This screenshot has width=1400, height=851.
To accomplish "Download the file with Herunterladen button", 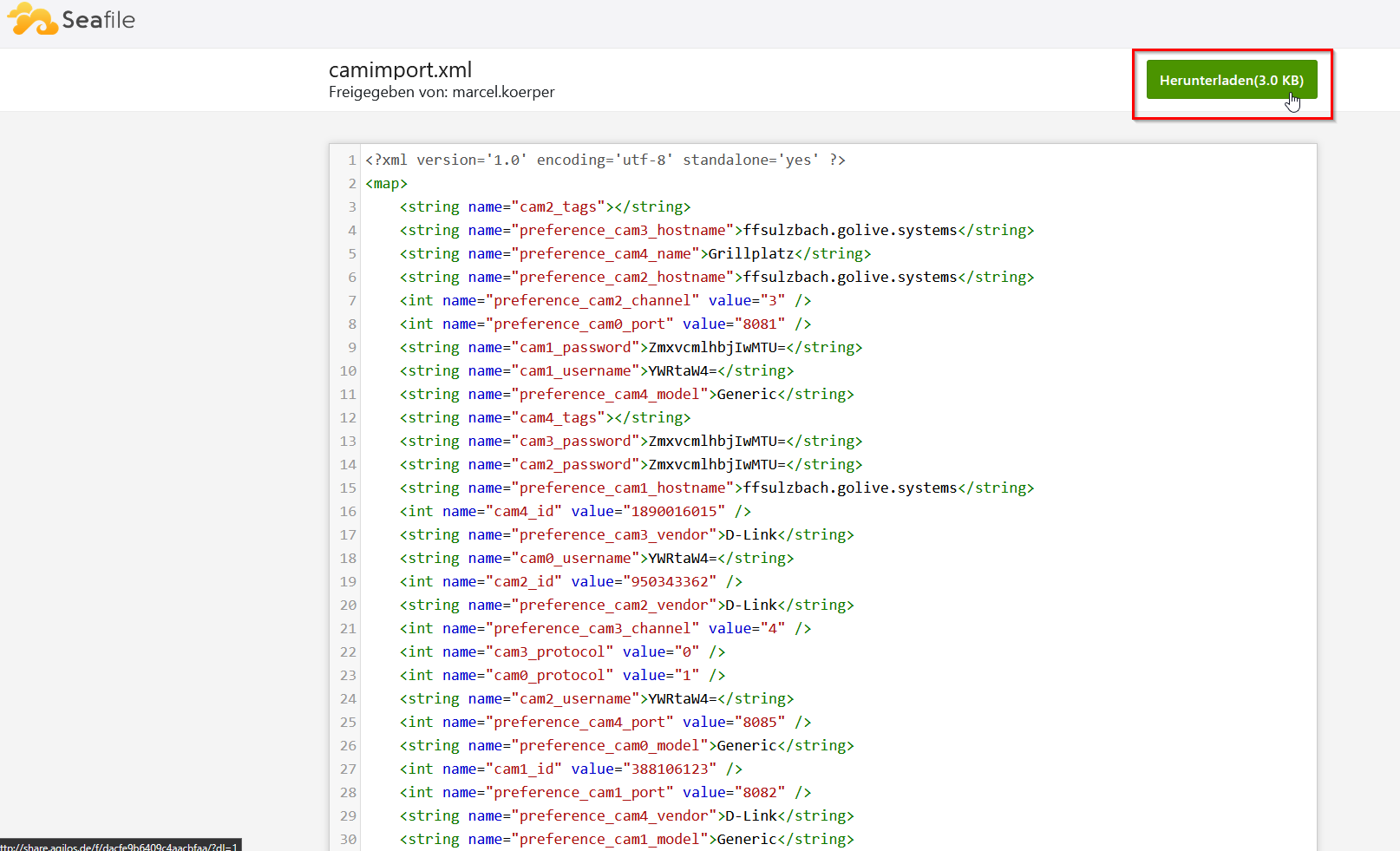I will click(x=1232, y=80).
